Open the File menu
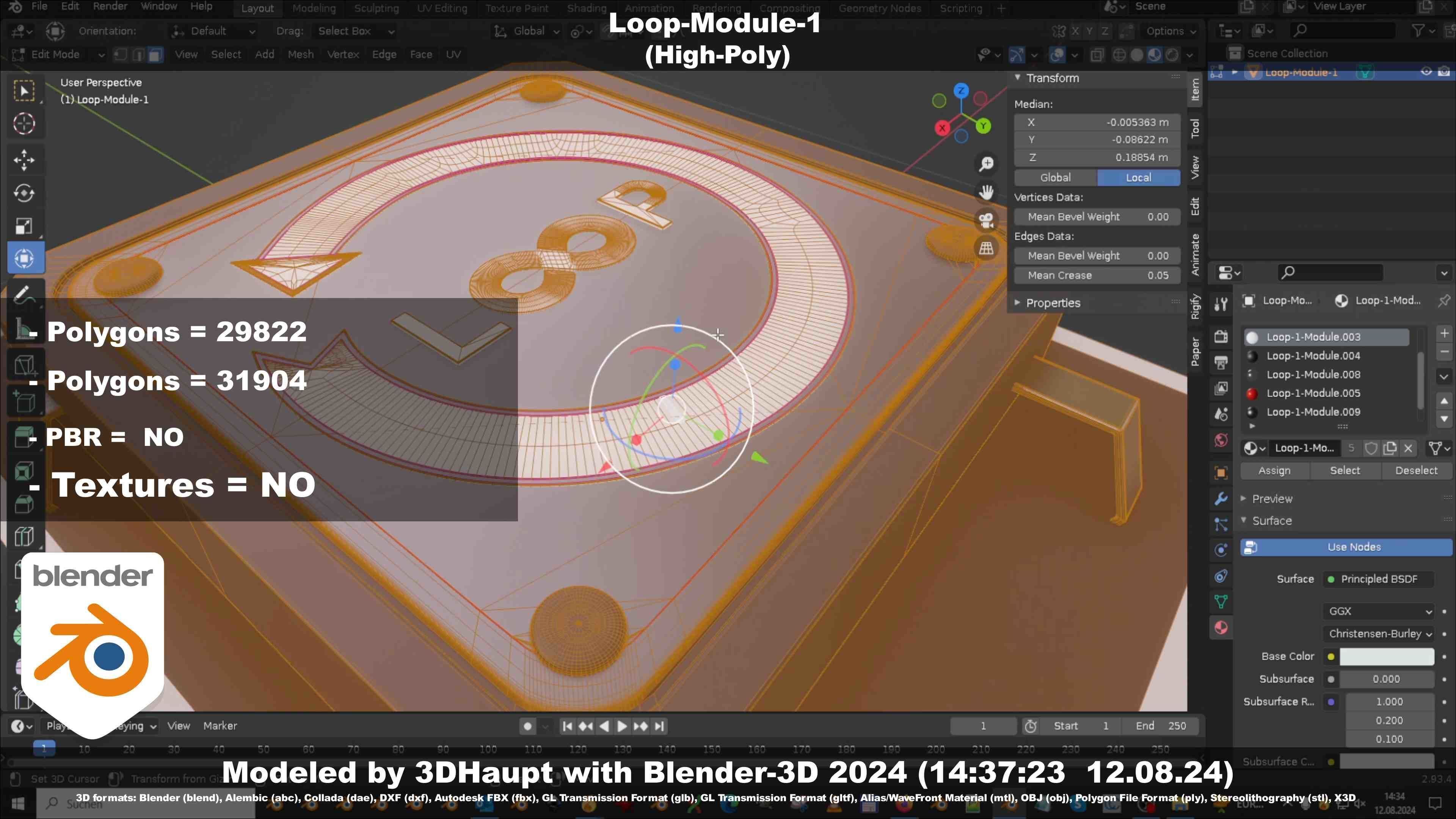 (39, 6)
